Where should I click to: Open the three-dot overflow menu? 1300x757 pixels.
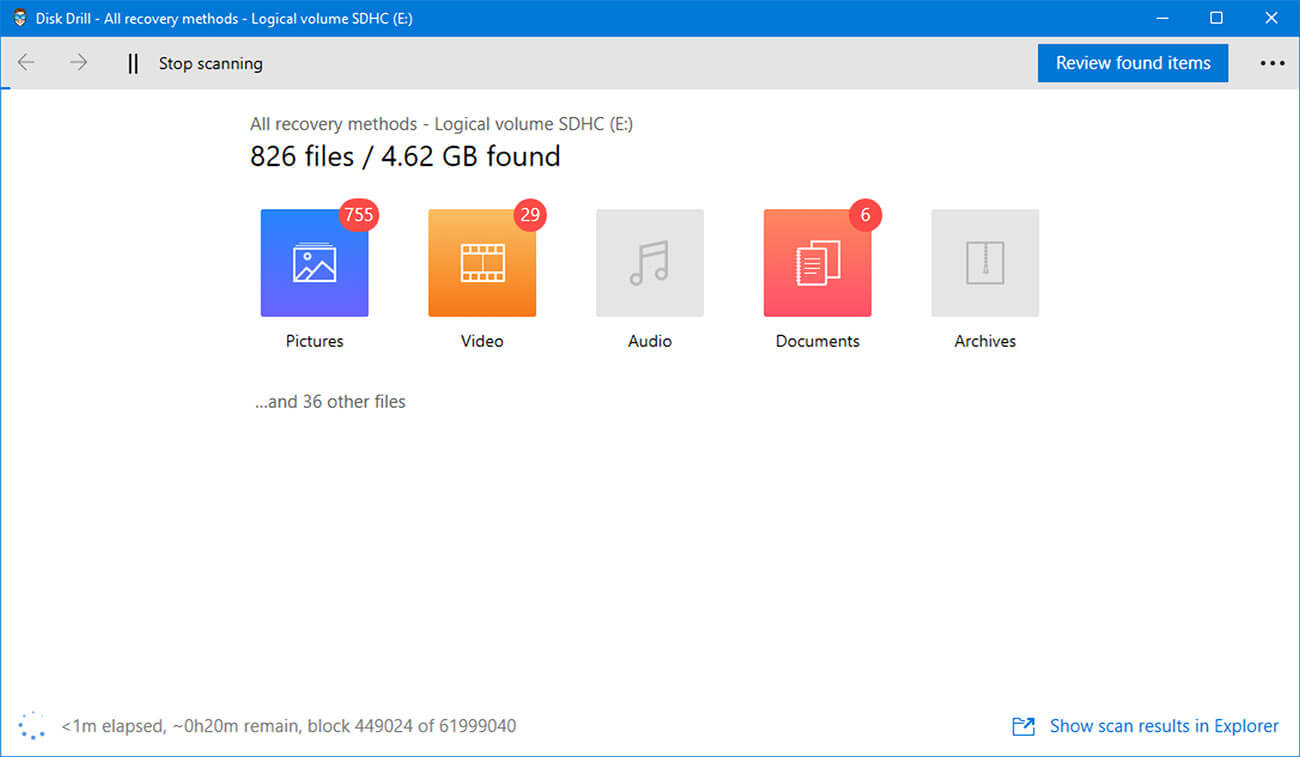pos(1272,63)
